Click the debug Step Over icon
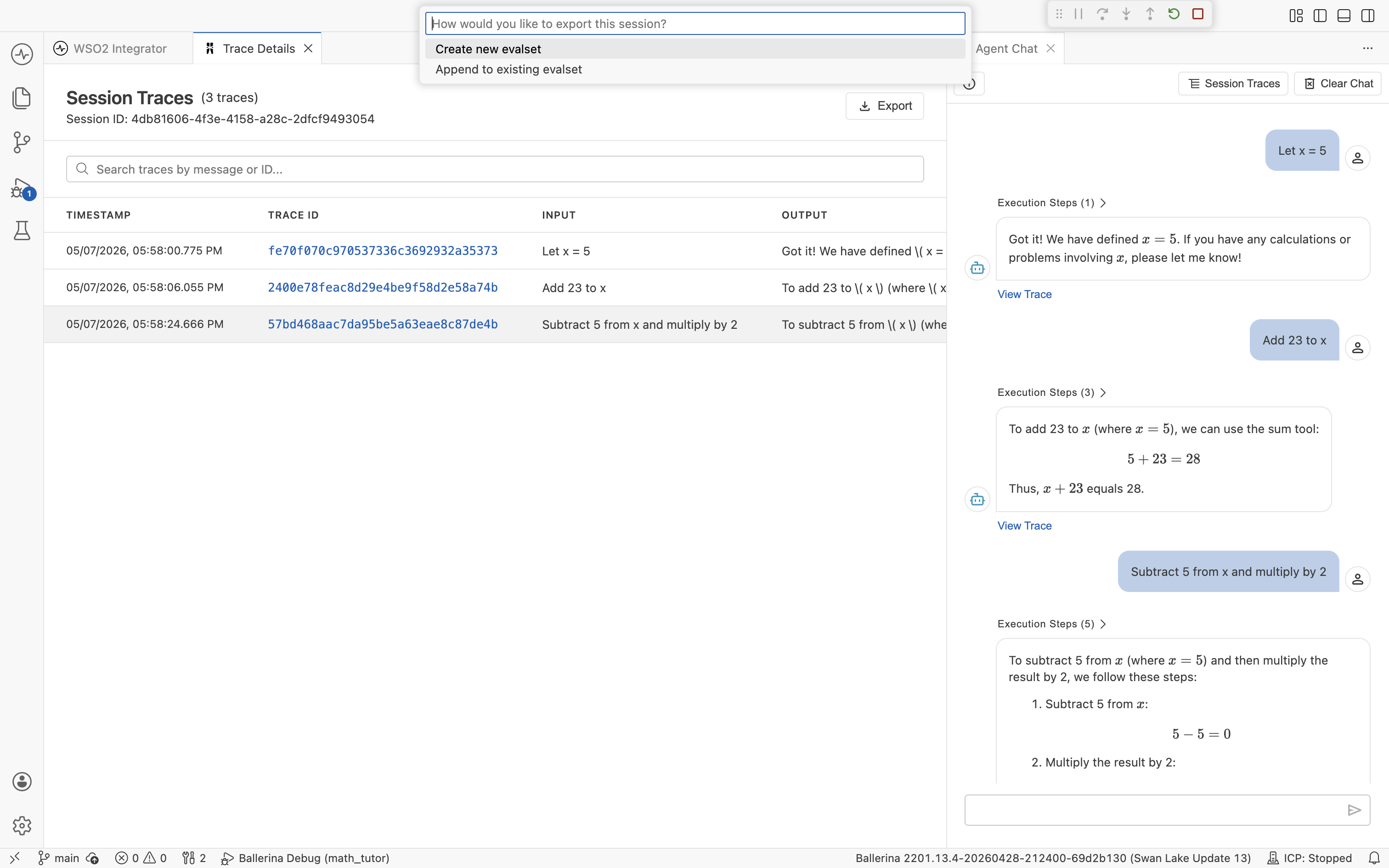 point(1102,14)
